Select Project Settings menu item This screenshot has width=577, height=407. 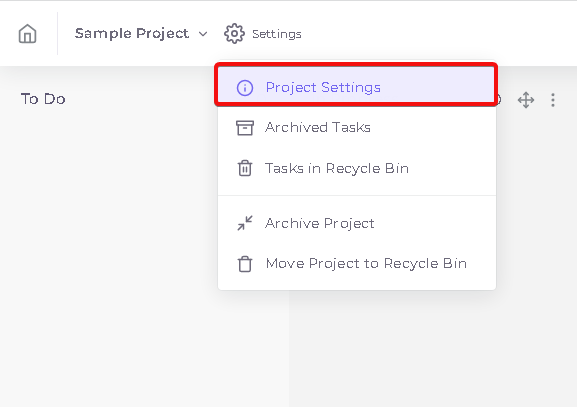356,85
